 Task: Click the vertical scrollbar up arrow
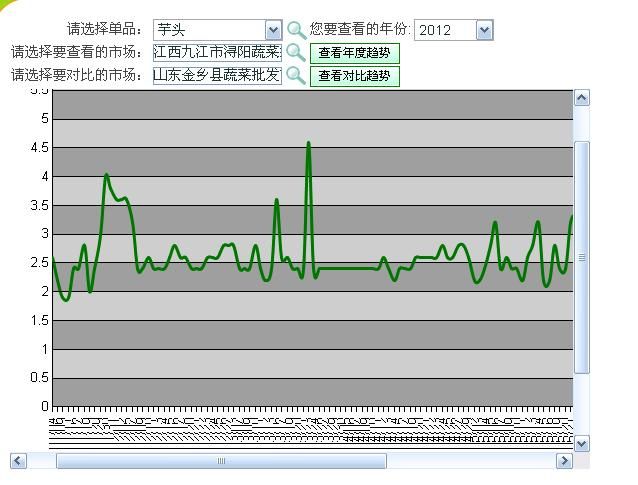tap(582, 98)
